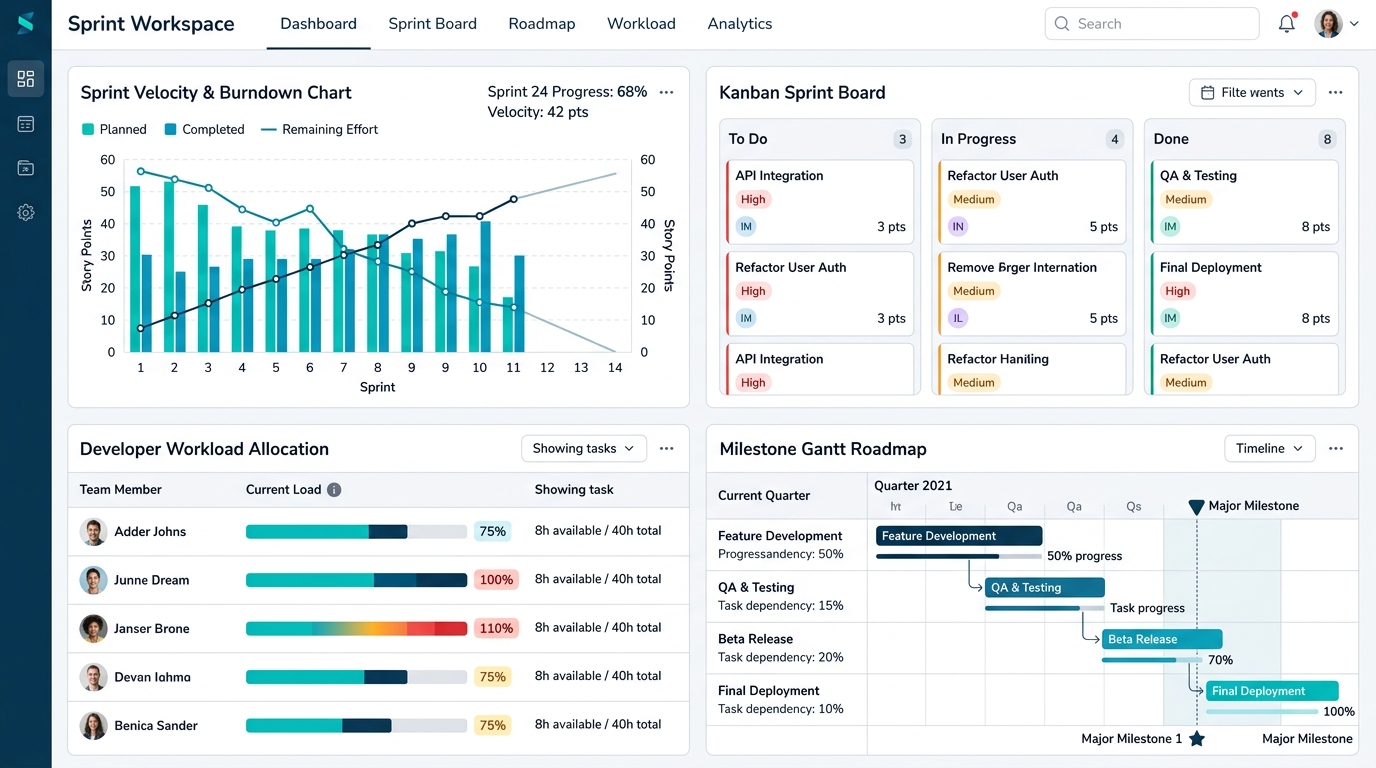The image size is (1376, 768).
Task: Click the star icon beside Major Milestone 1
Action: (x=1197, y=739)
